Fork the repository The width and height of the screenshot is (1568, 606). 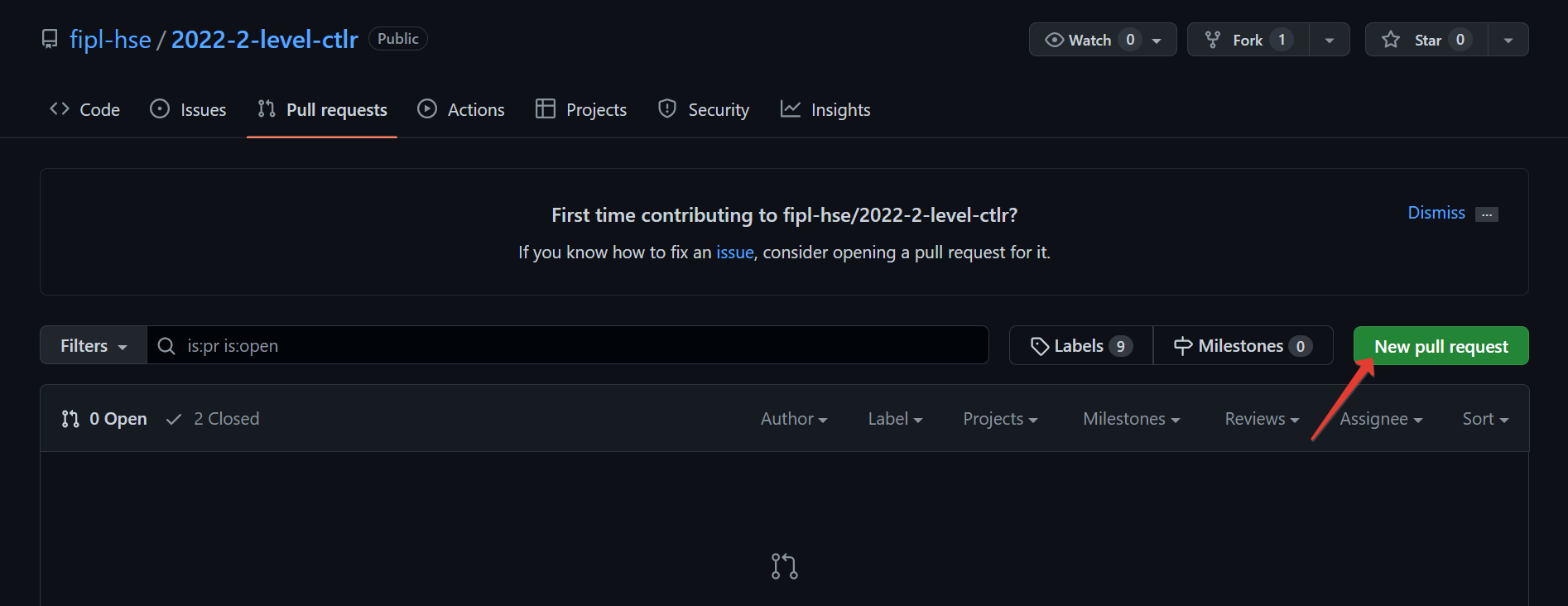point(1248,40)
